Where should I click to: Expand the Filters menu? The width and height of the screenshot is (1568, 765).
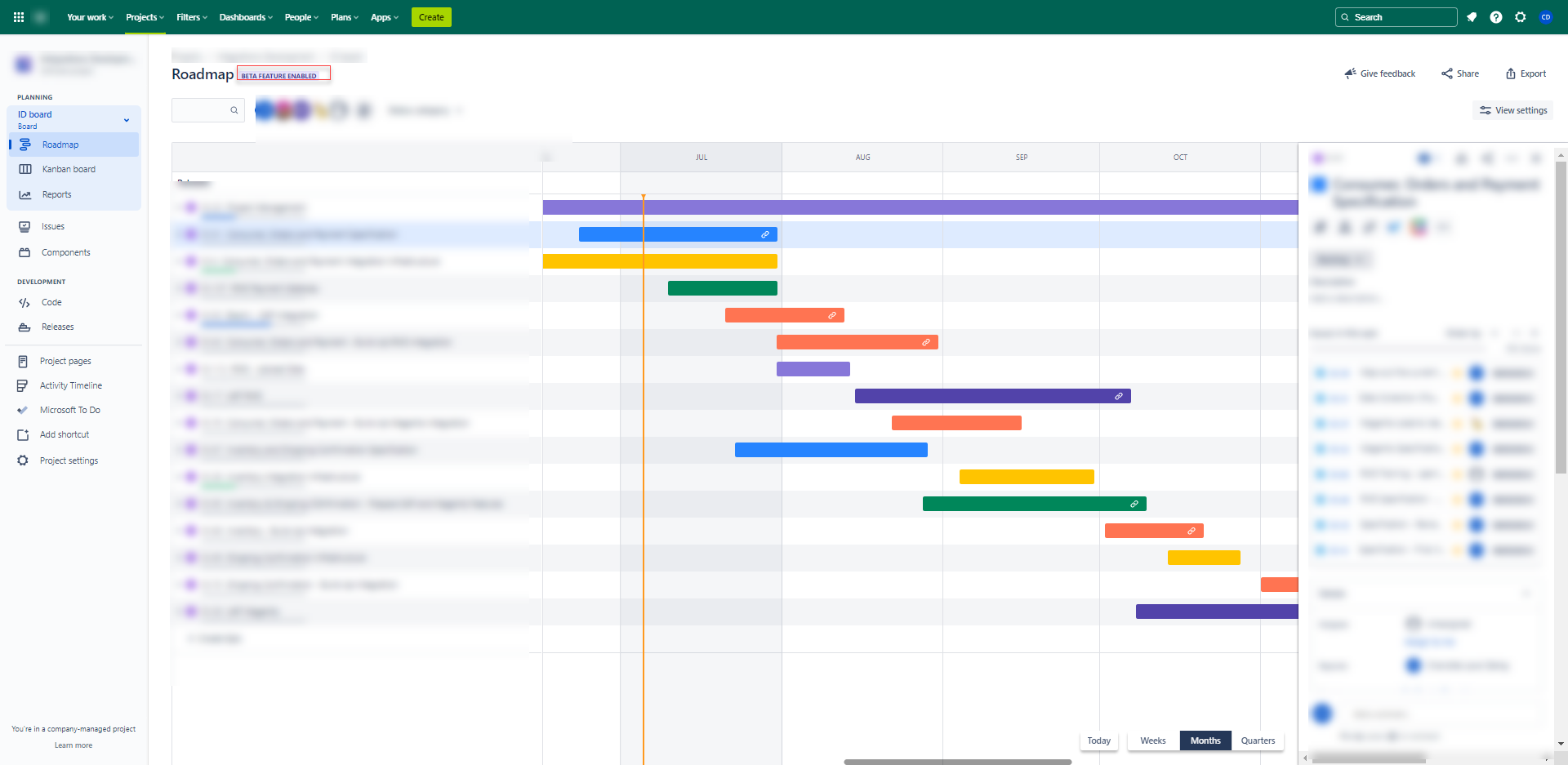(192, 17)
